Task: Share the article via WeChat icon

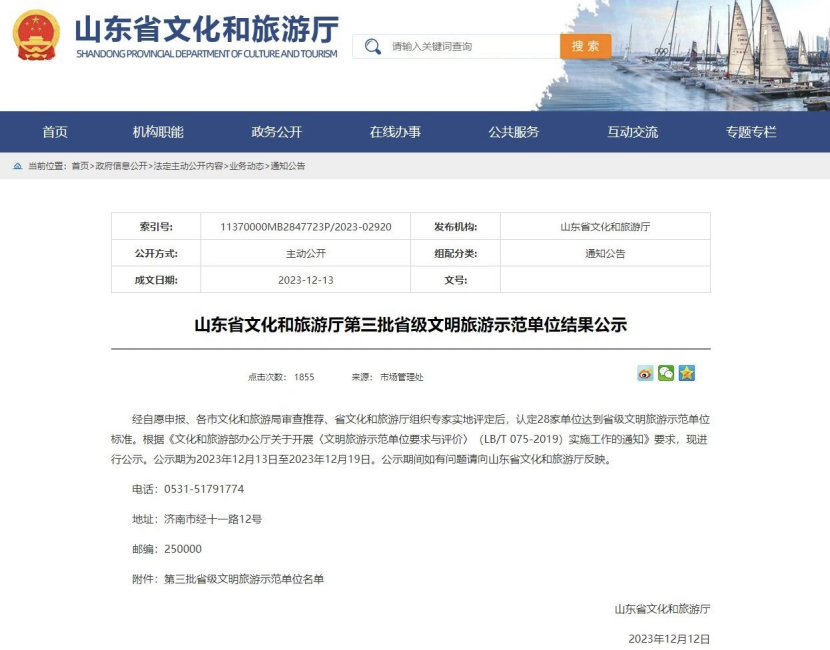Action: point(666,373)
